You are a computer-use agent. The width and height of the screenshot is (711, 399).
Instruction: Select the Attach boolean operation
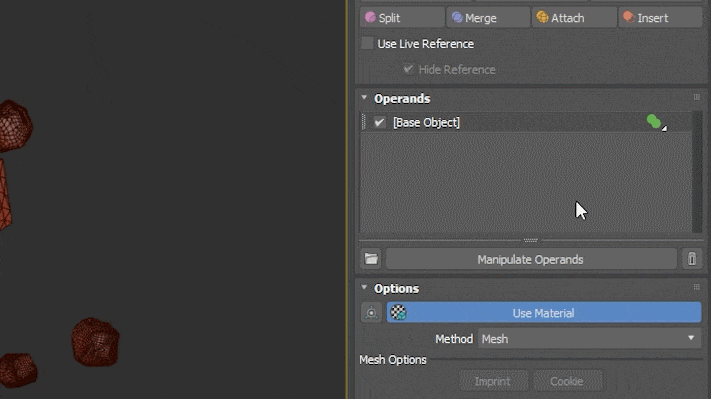point(574,18)
